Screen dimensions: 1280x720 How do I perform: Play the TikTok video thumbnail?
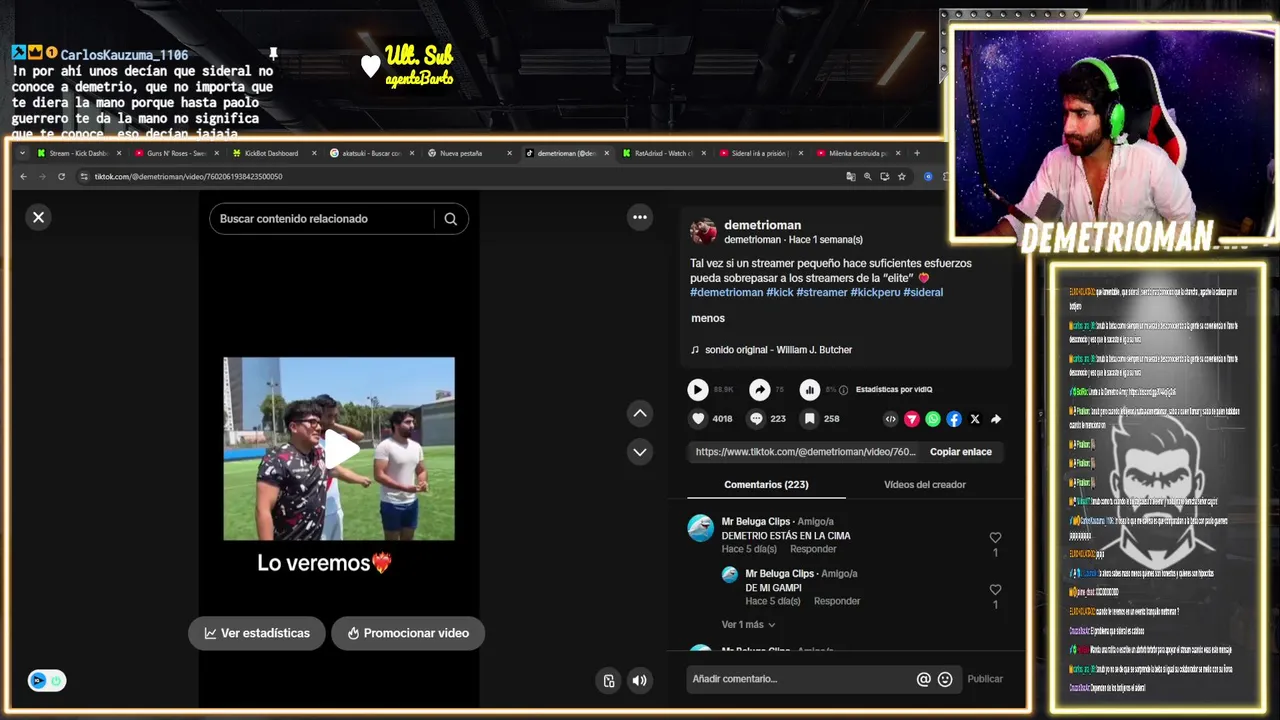[339, 449]
